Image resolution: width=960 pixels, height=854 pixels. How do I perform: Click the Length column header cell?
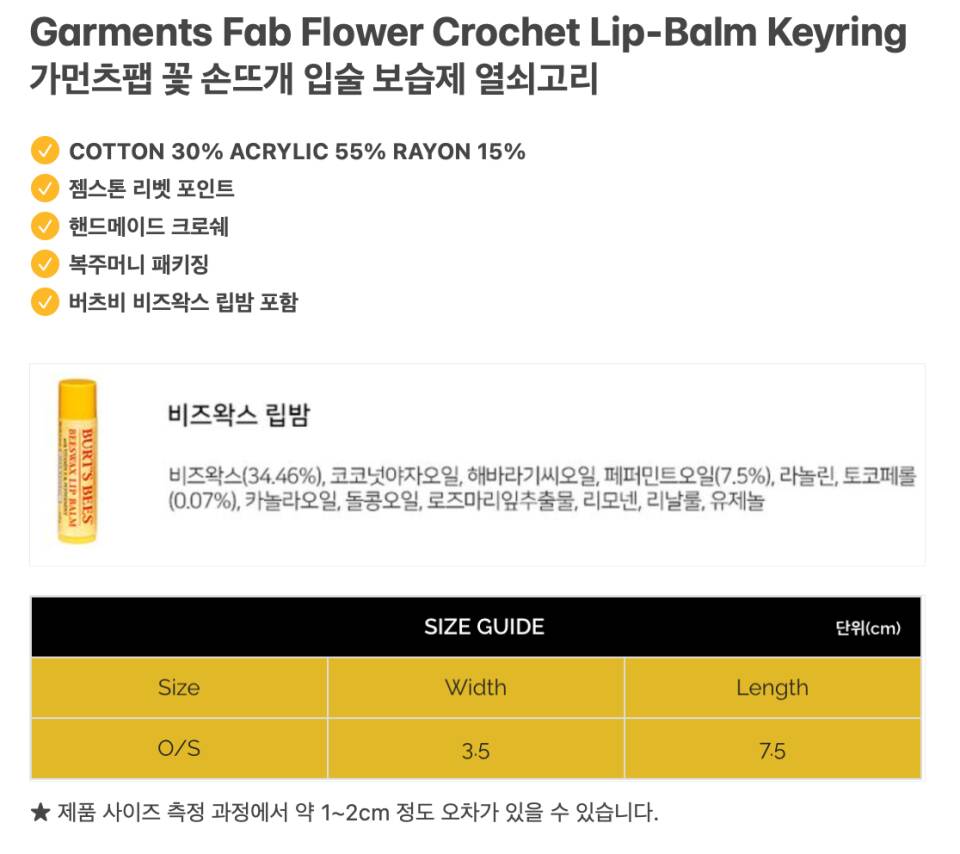pos(772,688)
